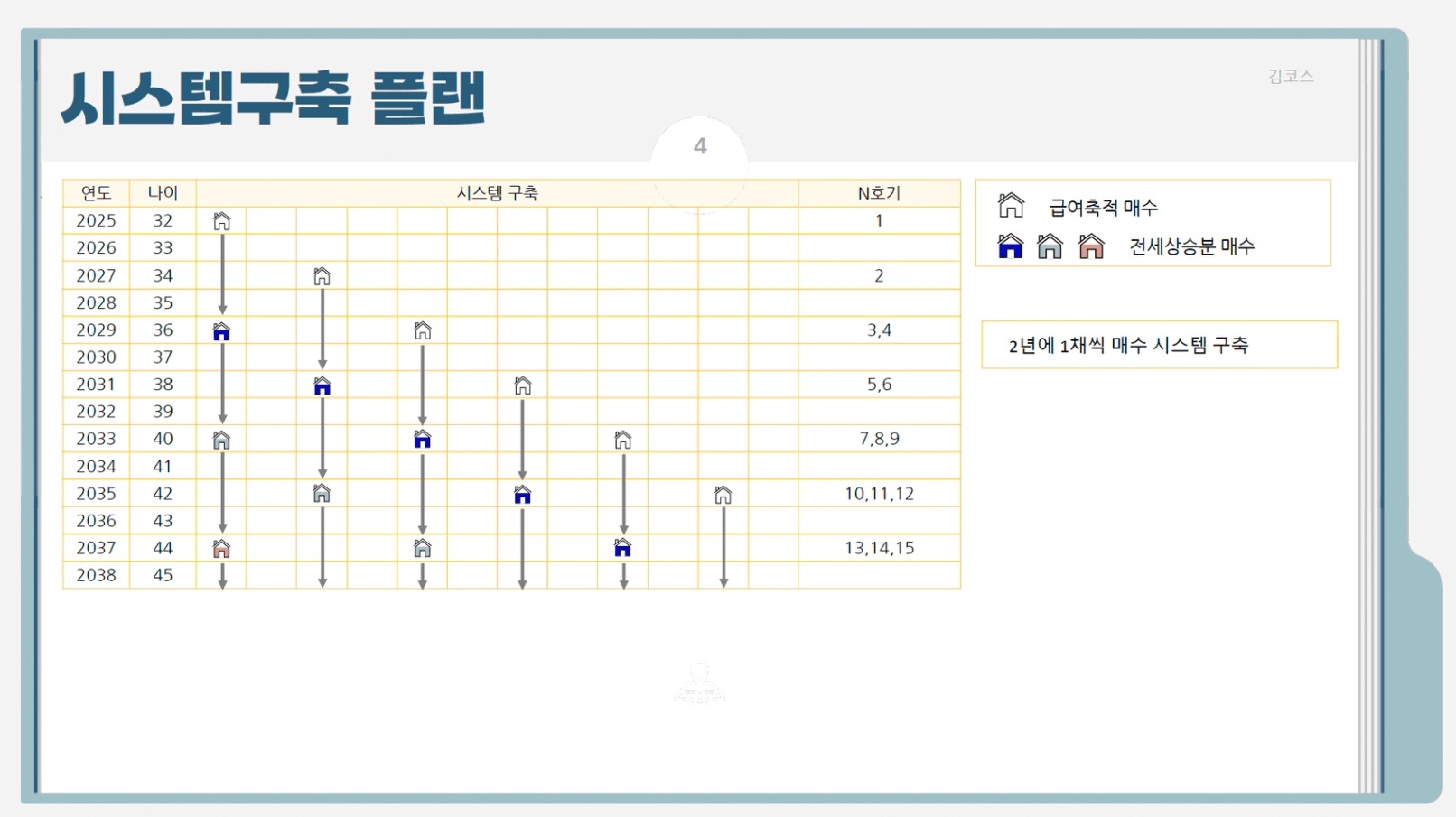The width and height of the screenshot is (1456, 817).
Task: Click the age cell 40
Action: 163,438
